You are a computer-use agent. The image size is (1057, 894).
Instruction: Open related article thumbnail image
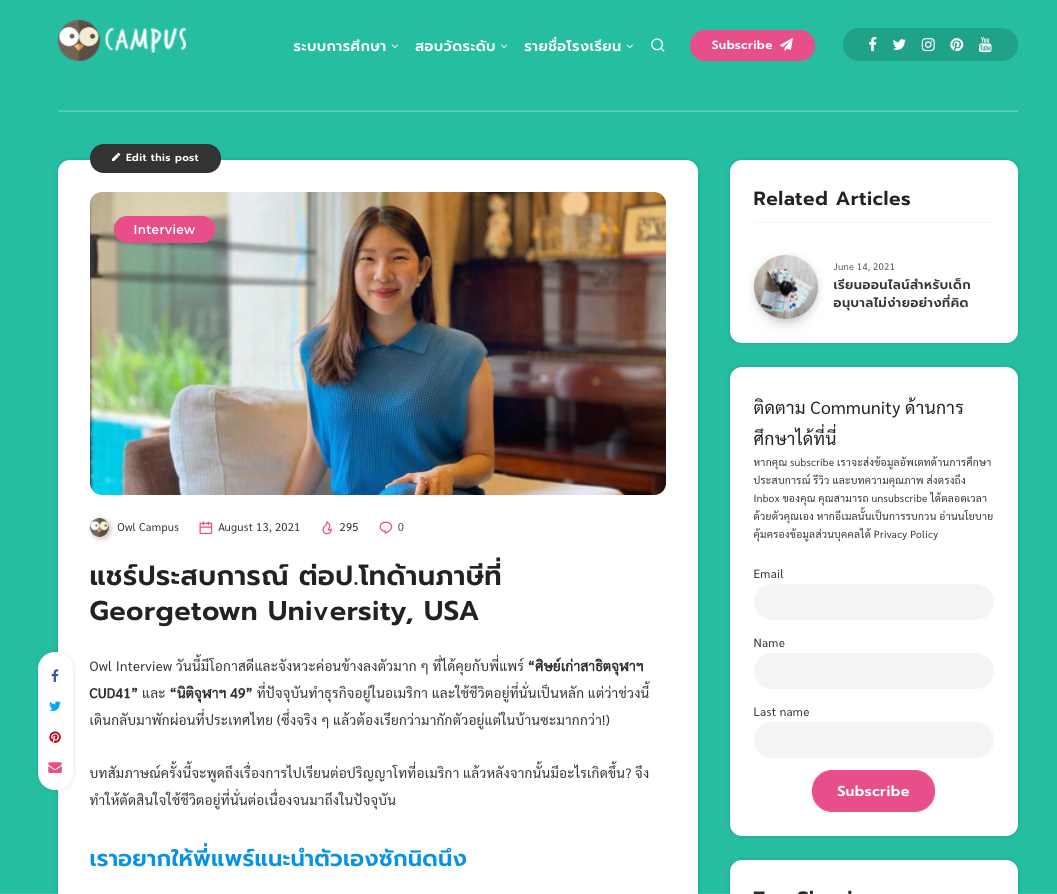coord(785,287)
